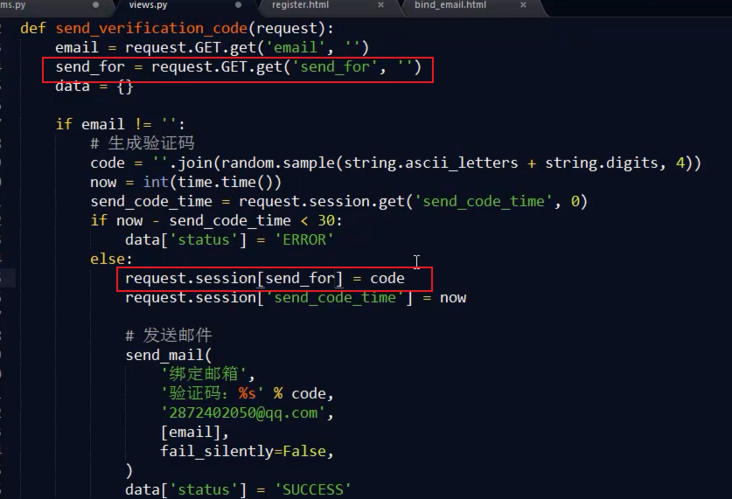Click the else: keyword line

111,259
